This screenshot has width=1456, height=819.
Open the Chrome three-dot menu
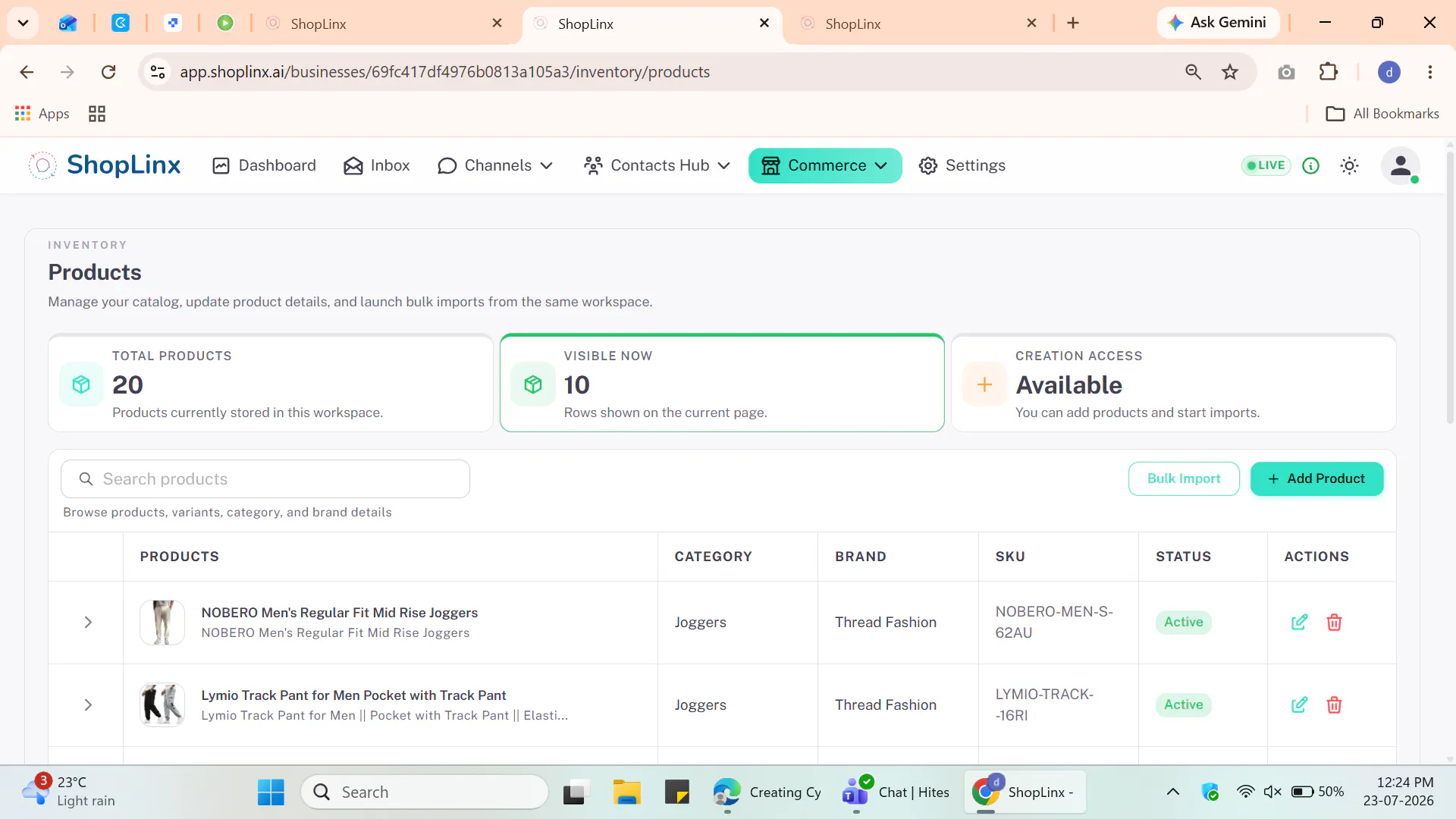1430,72
